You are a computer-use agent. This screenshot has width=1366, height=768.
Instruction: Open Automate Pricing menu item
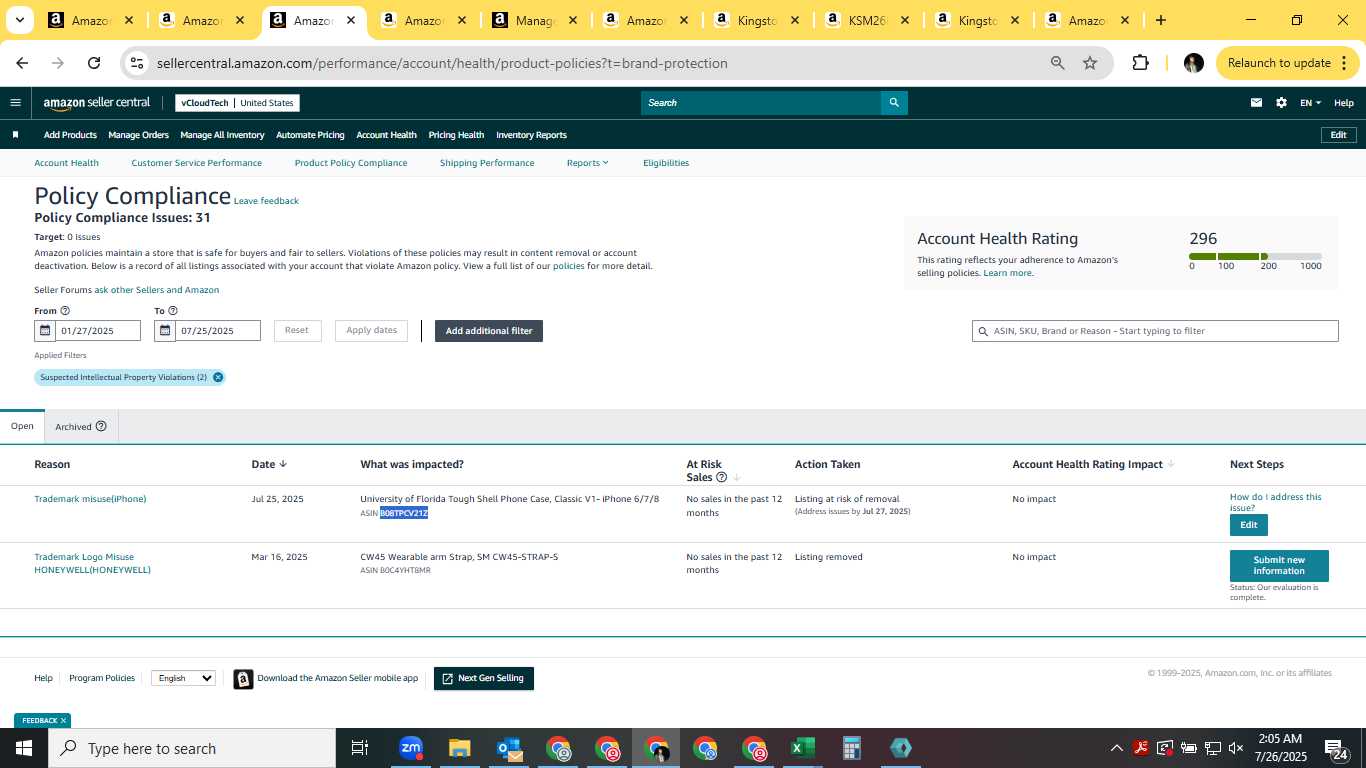click(x=310, y=135)
